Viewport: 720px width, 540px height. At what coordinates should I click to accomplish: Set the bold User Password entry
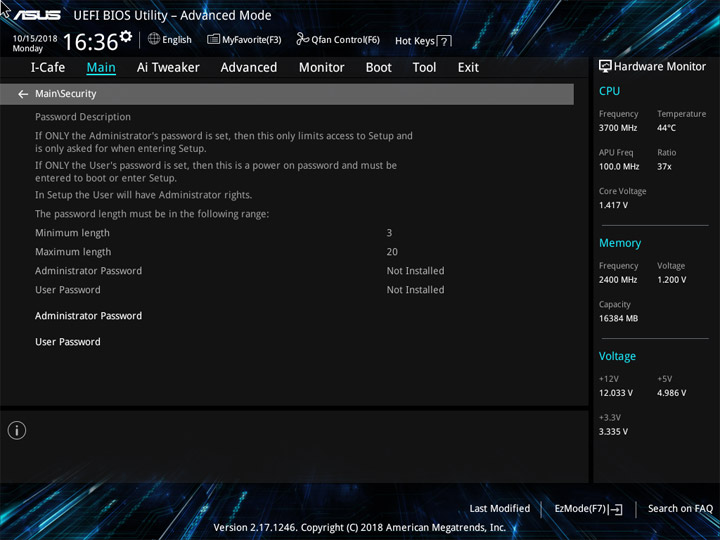[68, 342]
